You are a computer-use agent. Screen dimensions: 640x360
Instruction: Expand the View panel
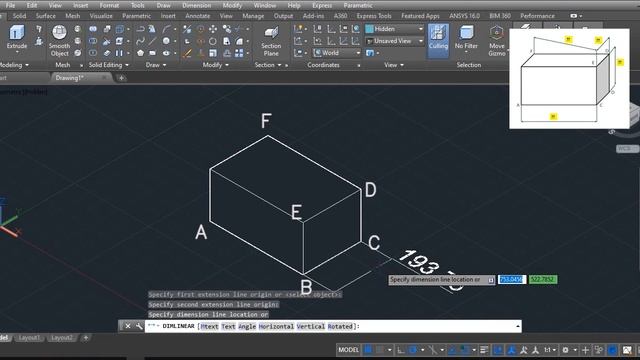pyautogui.click(x=394, y=65)
